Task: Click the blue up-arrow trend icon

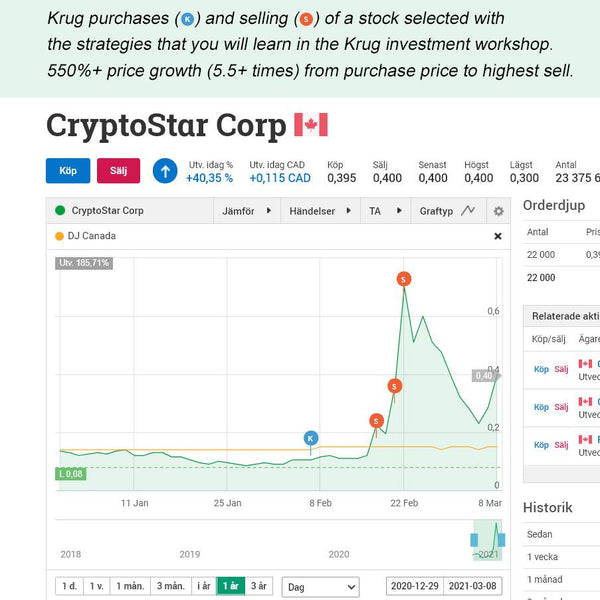Action: tap(165, 171)
